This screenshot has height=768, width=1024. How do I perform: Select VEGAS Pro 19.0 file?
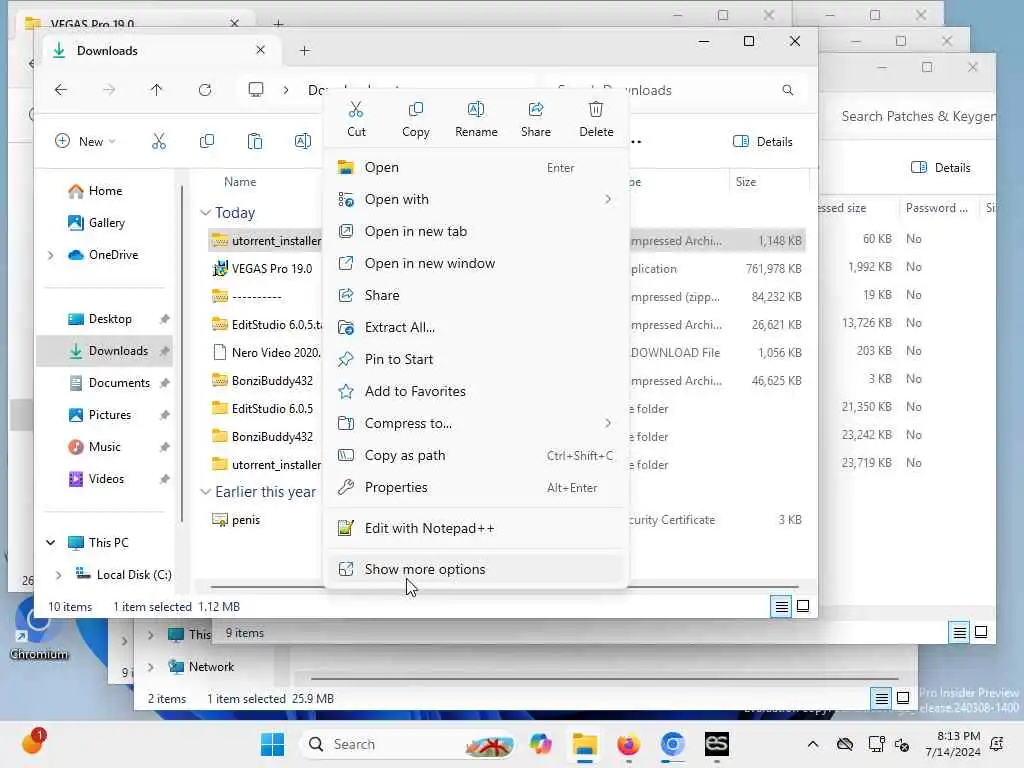[264, 268]
